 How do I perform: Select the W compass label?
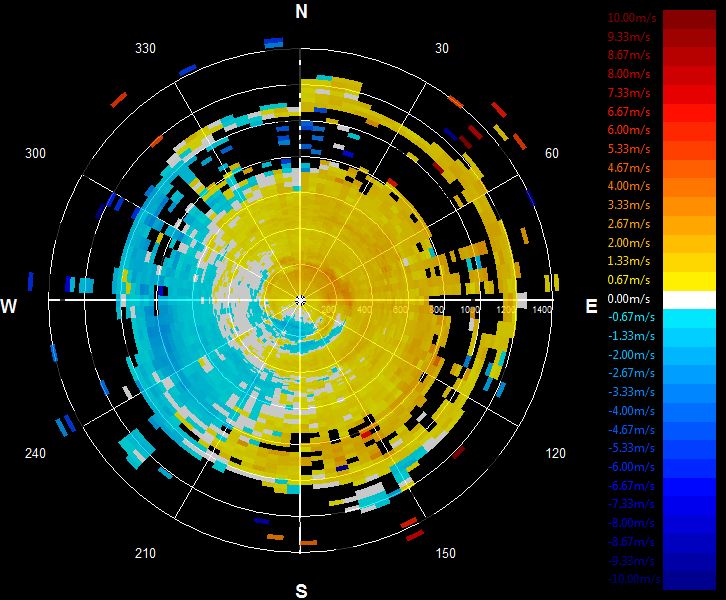point(9,306)
